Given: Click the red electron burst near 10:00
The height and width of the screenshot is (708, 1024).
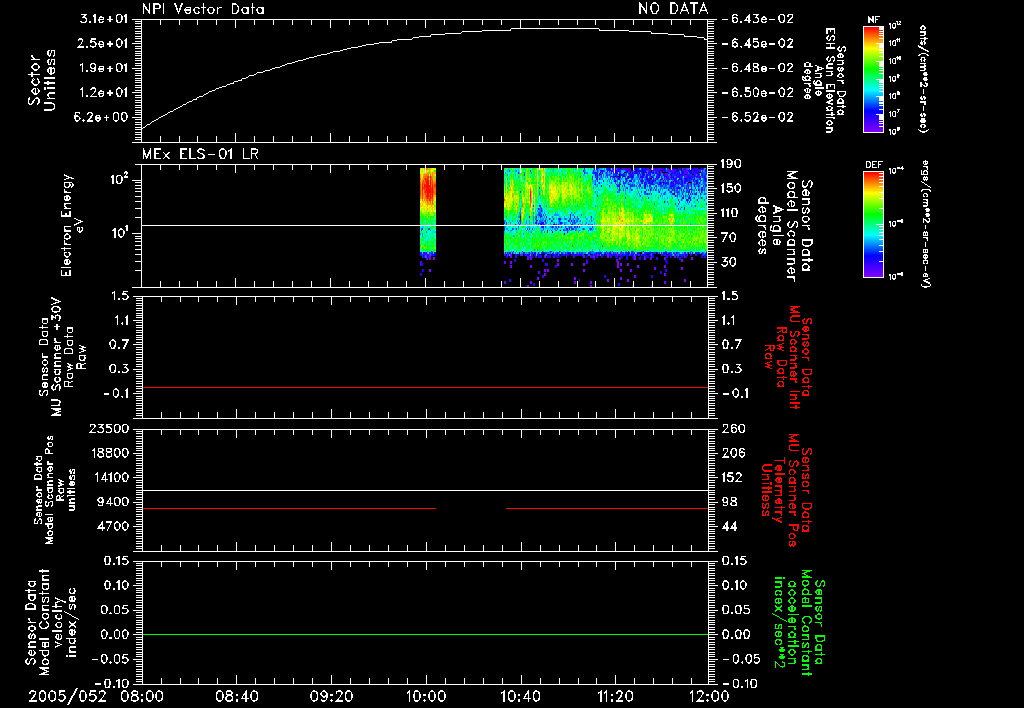Looking at the screenshot, I should coord(428,210).
